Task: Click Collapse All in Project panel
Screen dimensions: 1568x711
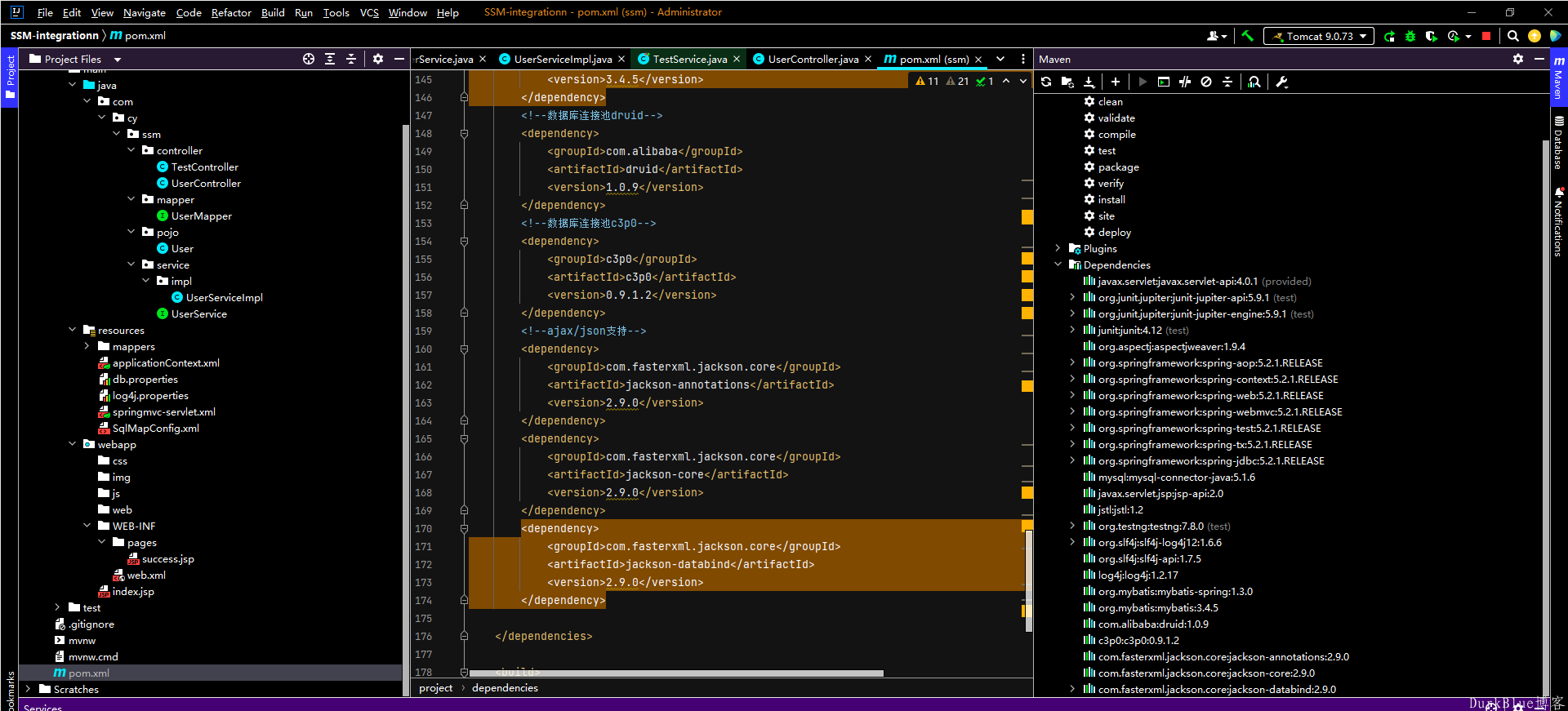Action: (x=351, y=59)
